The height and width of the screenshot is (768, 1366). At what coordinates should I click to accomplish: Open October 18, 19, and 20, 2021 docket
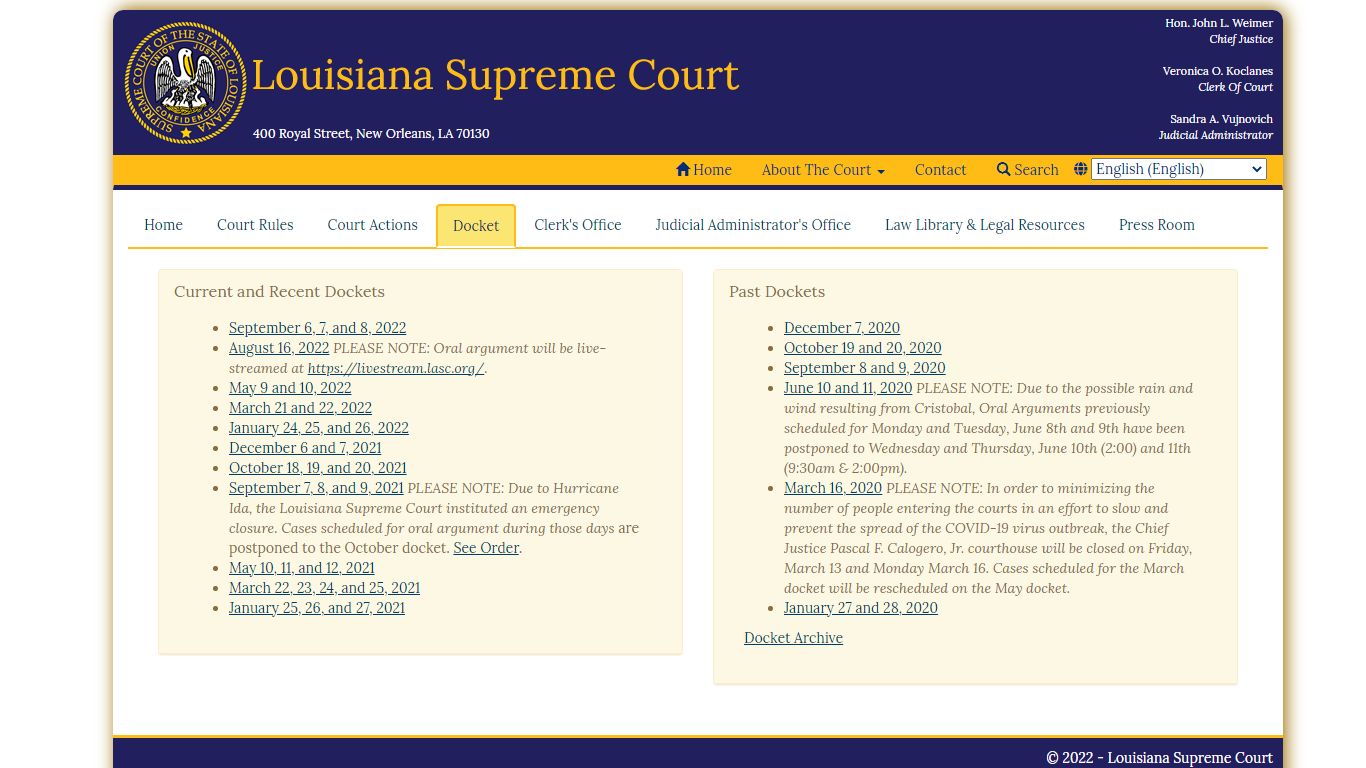318,468
